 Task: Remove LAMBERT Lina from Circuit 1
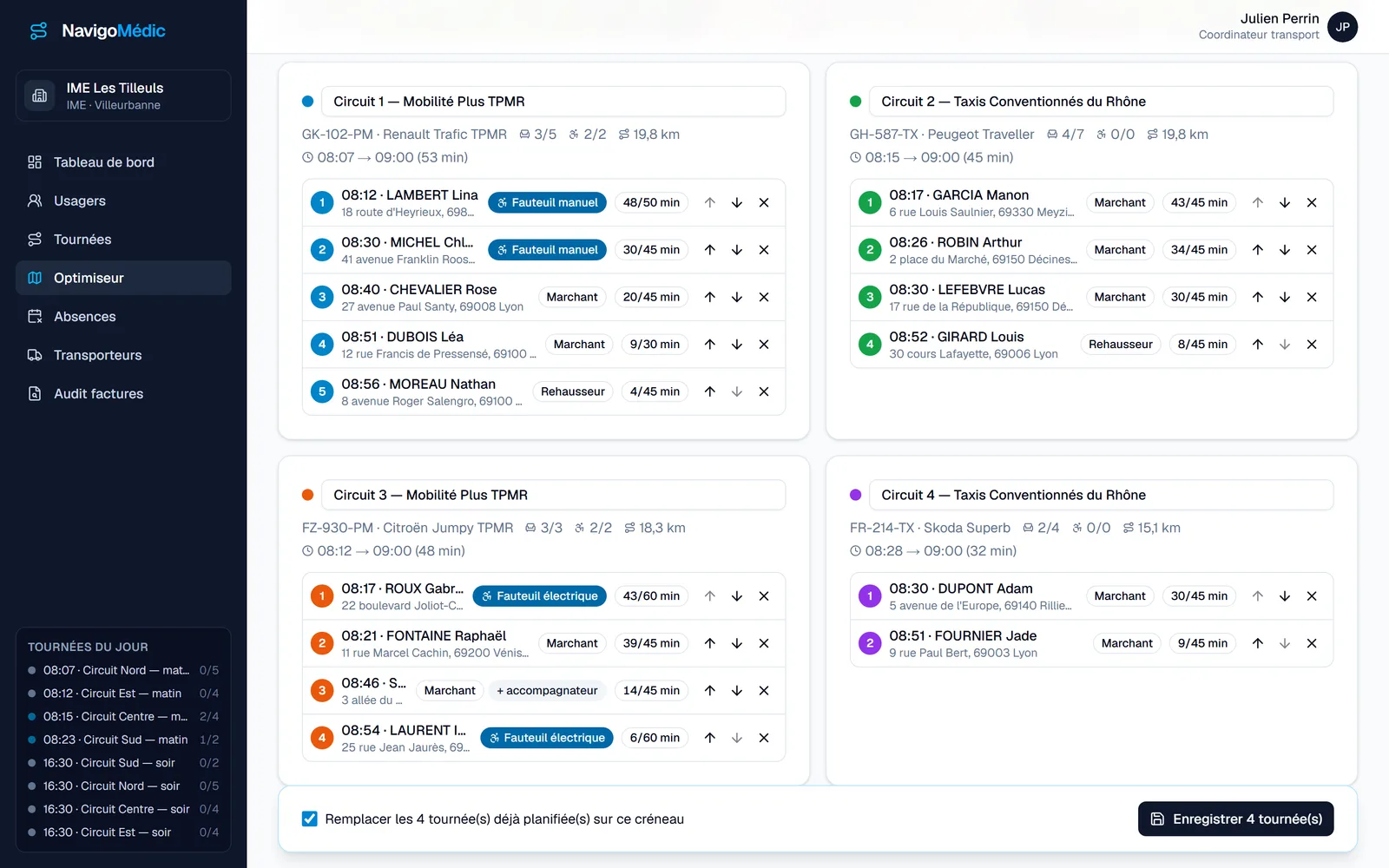point(764,202)
